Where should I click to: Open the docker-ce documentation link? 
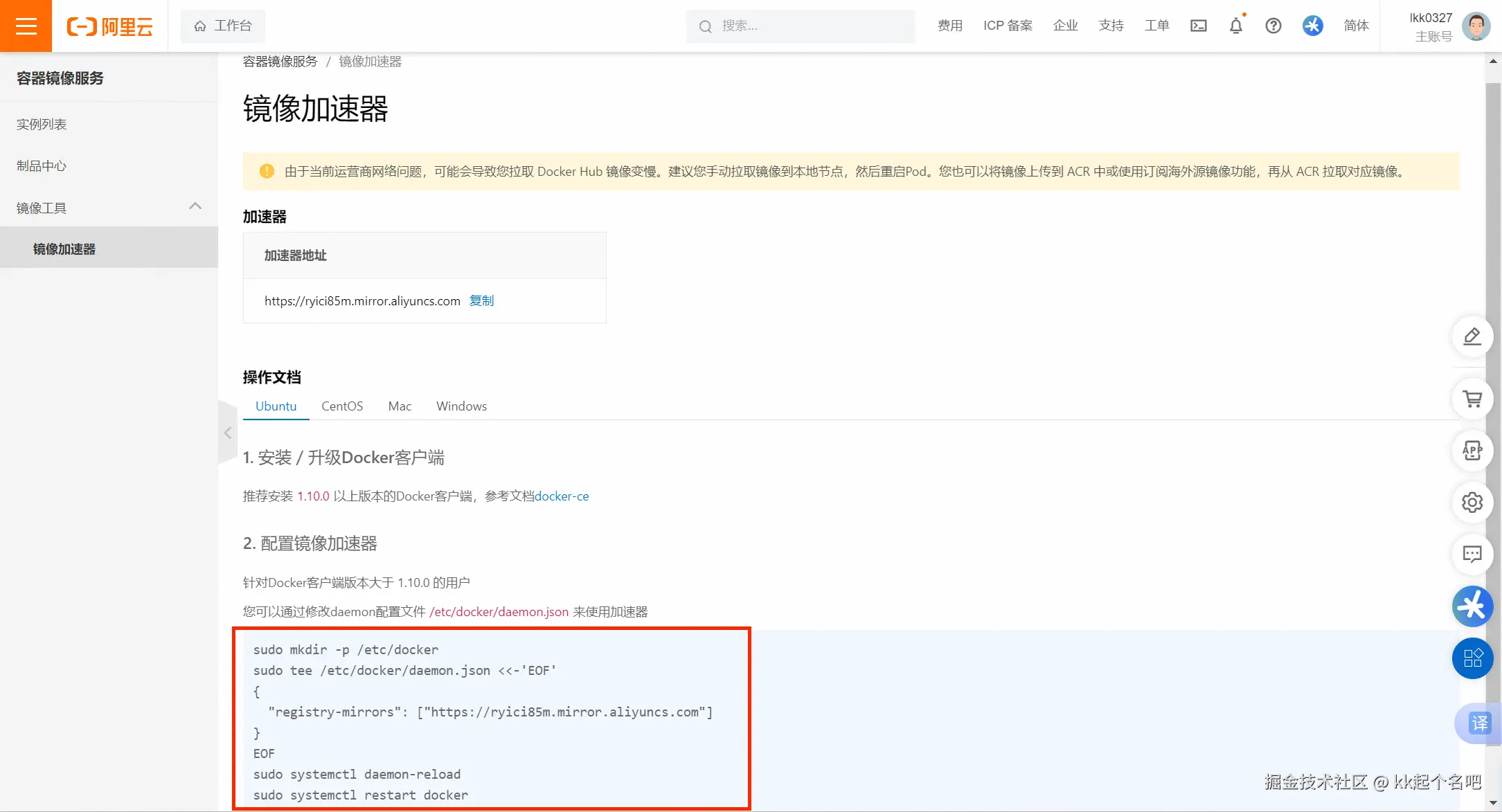(562, 496)
